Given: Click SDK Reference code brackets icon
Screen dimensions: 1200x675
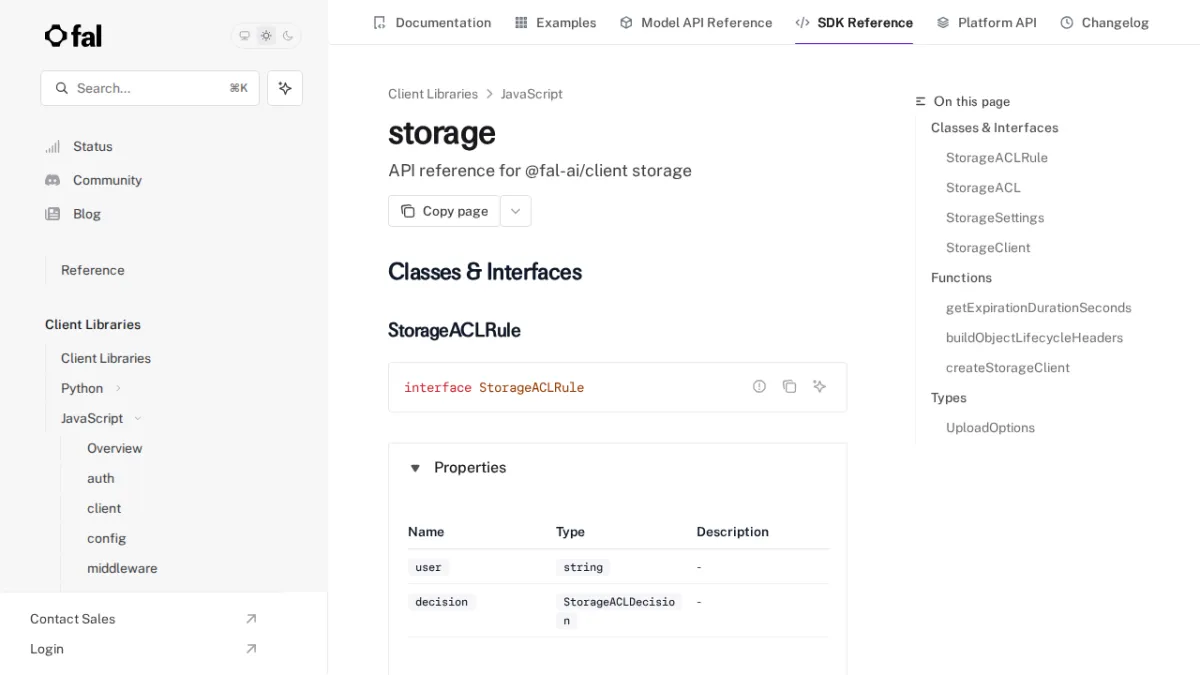Looking at the screenshot, I should click(802, 22).
